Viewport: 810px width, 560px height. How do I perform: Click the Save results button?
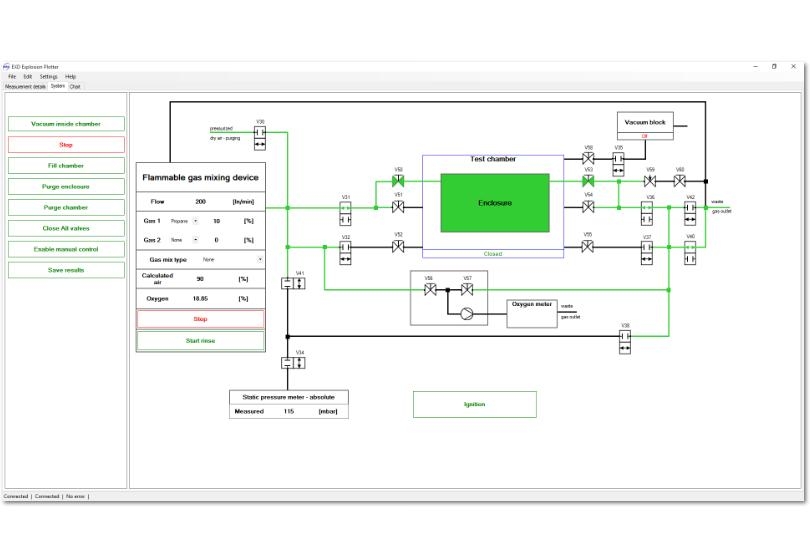coord(66,270)
